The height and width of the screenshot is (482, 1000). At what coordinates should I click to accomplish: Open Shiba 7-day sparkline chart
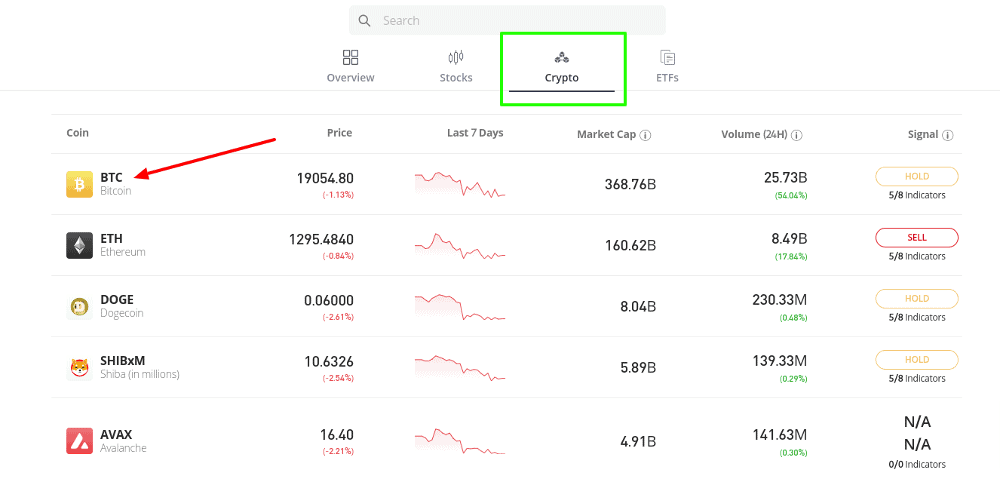460,368
